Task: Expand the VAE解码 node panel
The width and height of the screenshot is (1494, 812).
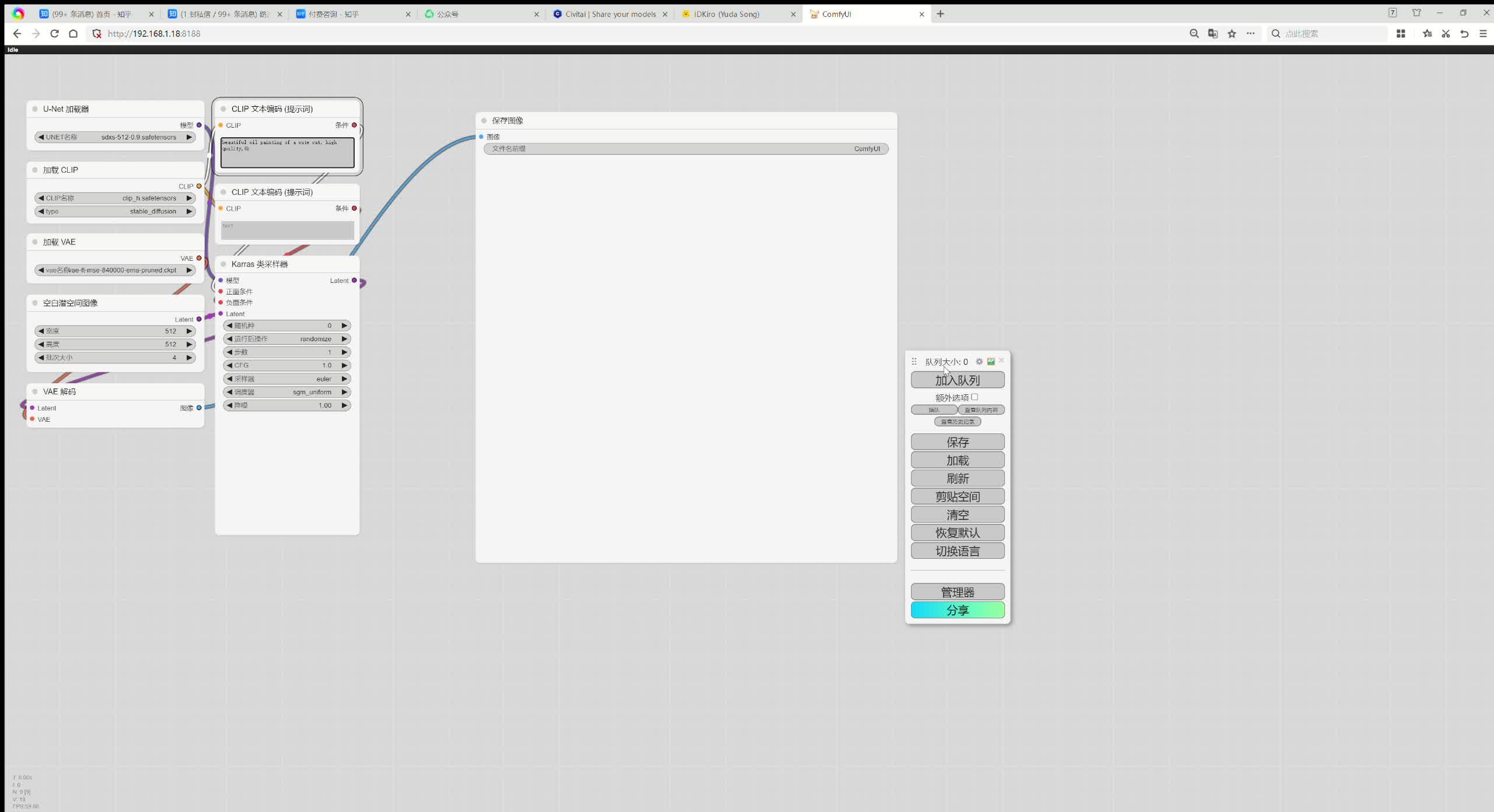Action: coord(34,391)
